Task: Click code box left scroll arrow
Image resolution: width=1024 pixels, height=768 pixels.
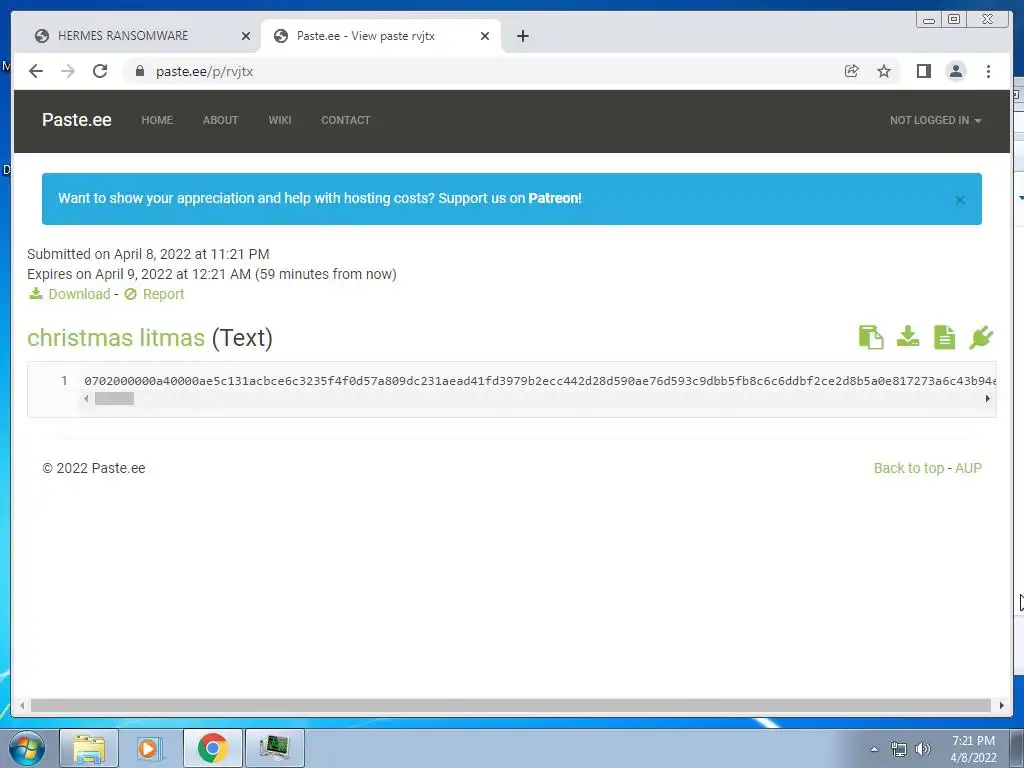Action: [86, 398]
